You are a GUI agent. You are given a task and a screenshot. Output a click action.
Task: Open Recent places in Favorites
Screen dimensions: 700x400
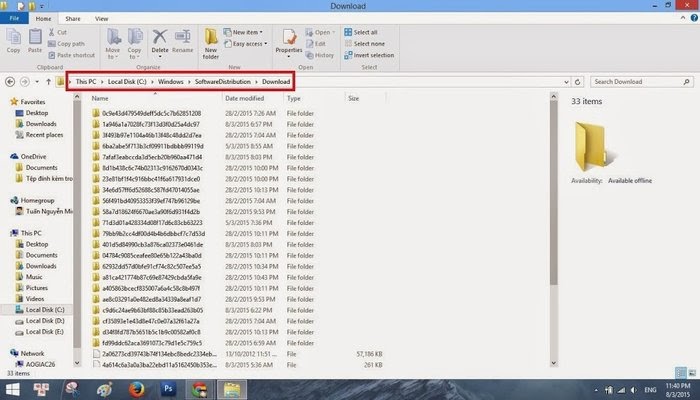(39, 135)
